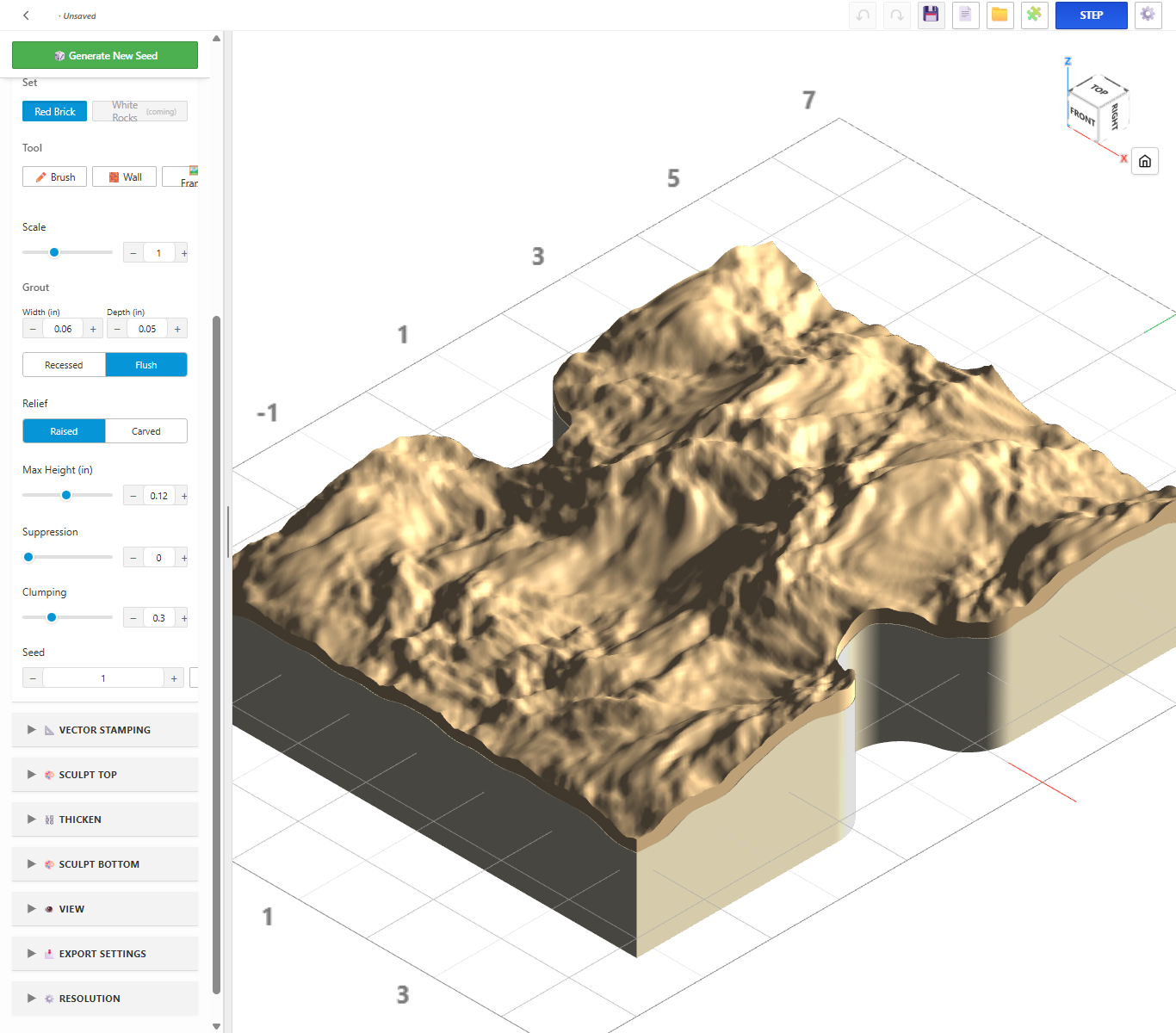The height and width of the screenshot is (1033, 1176).
Task: Click the grout Depth value field
Action: click(147, 329)
